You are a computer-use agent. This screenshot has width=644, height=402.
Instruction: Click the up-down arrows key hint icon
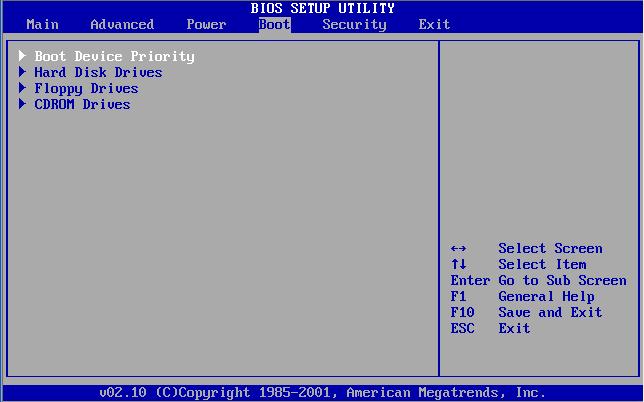[458, 264]
